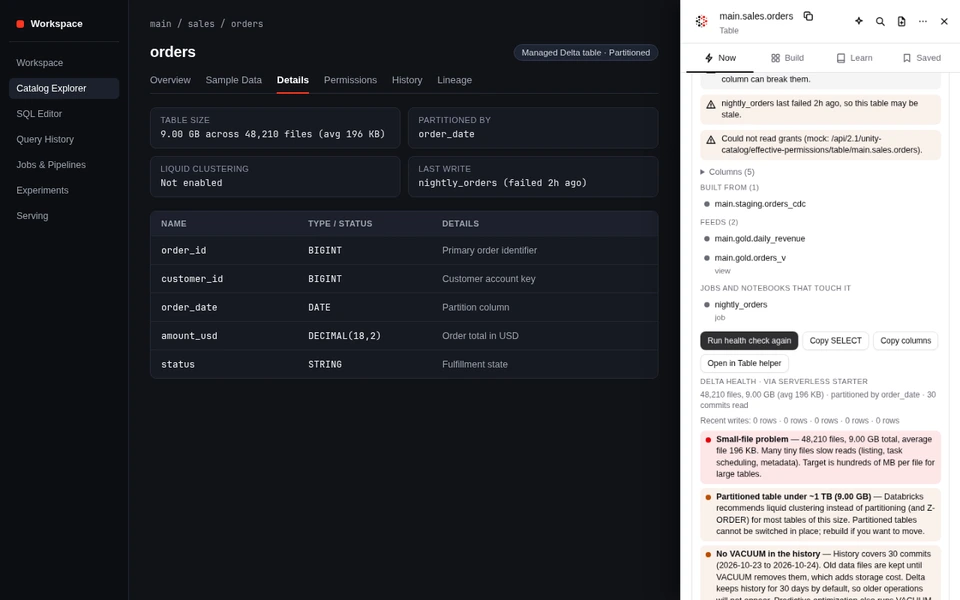Click Last Write 'nightly_orders (failed 2h ago)' value
The image size is (960, 600).
[502, 183]
